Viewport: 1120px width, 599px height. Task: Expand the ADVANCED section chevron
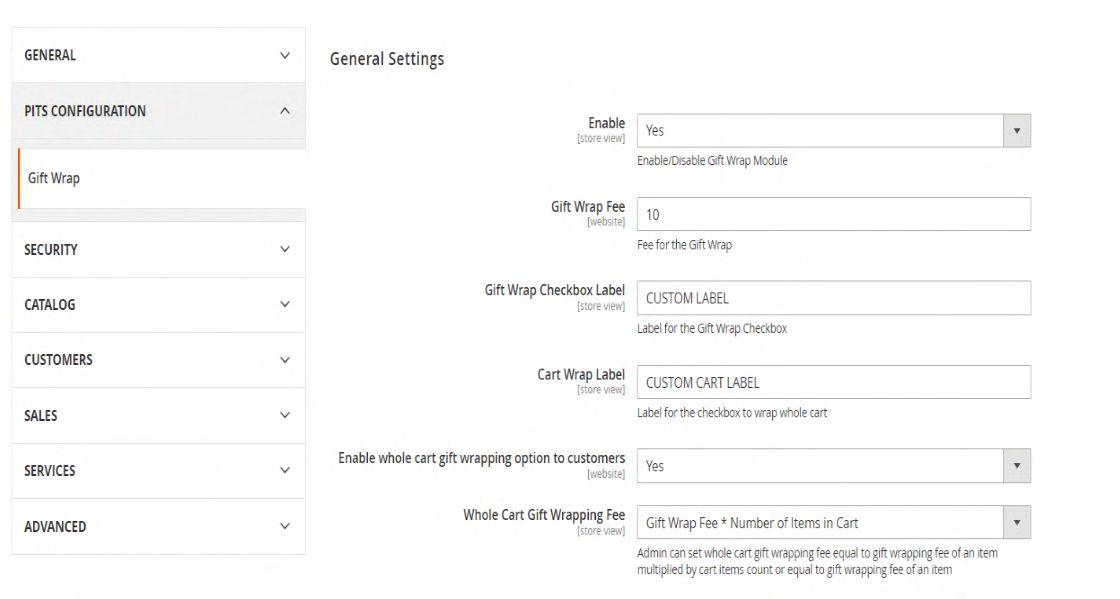285,527
